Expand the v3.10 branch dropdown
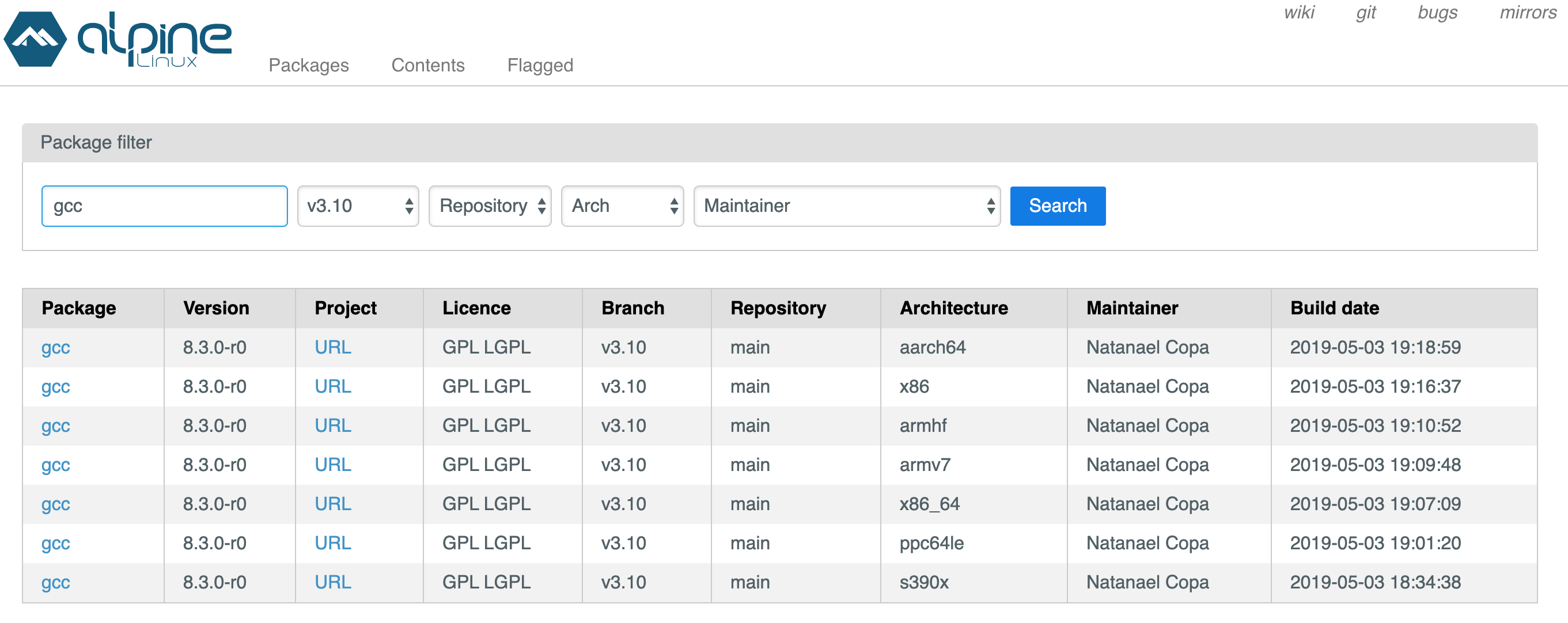 tap(358, 206)
